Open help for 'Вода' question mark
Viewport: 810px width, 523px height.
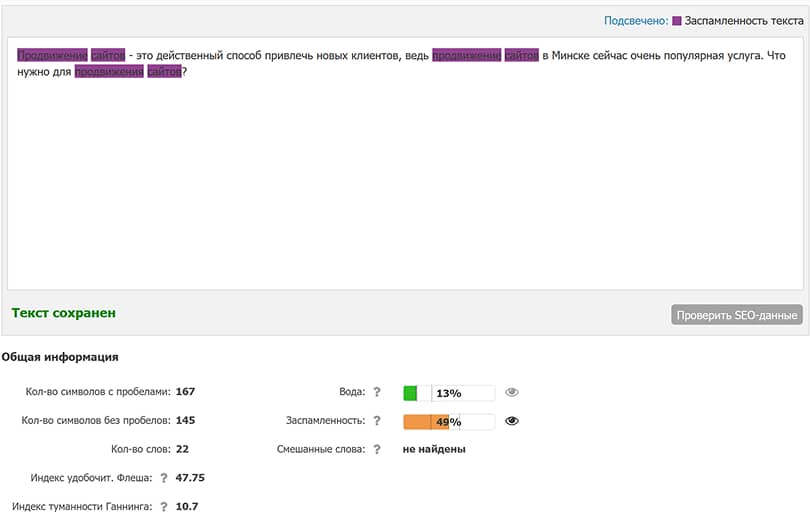(377, 392)
